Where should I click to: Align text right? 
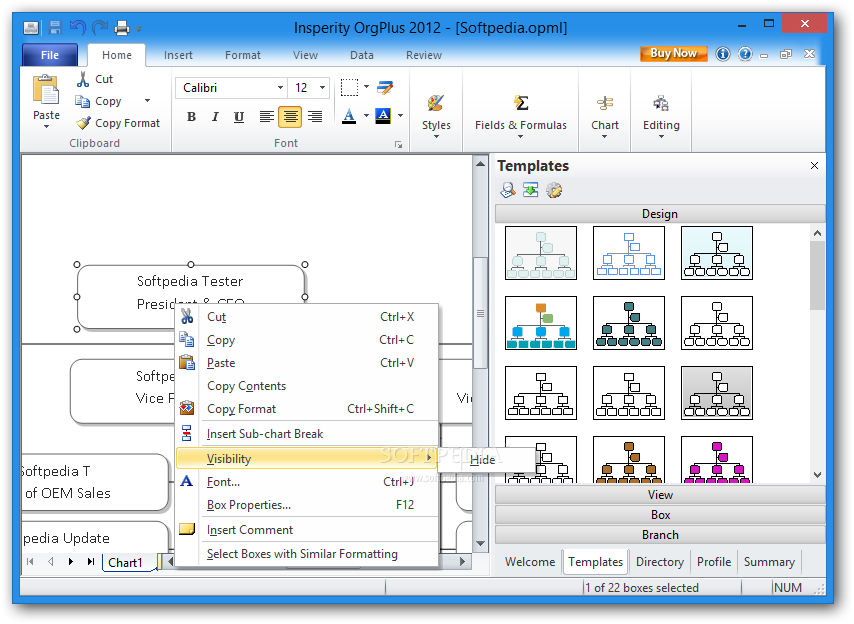click(315, 117)
